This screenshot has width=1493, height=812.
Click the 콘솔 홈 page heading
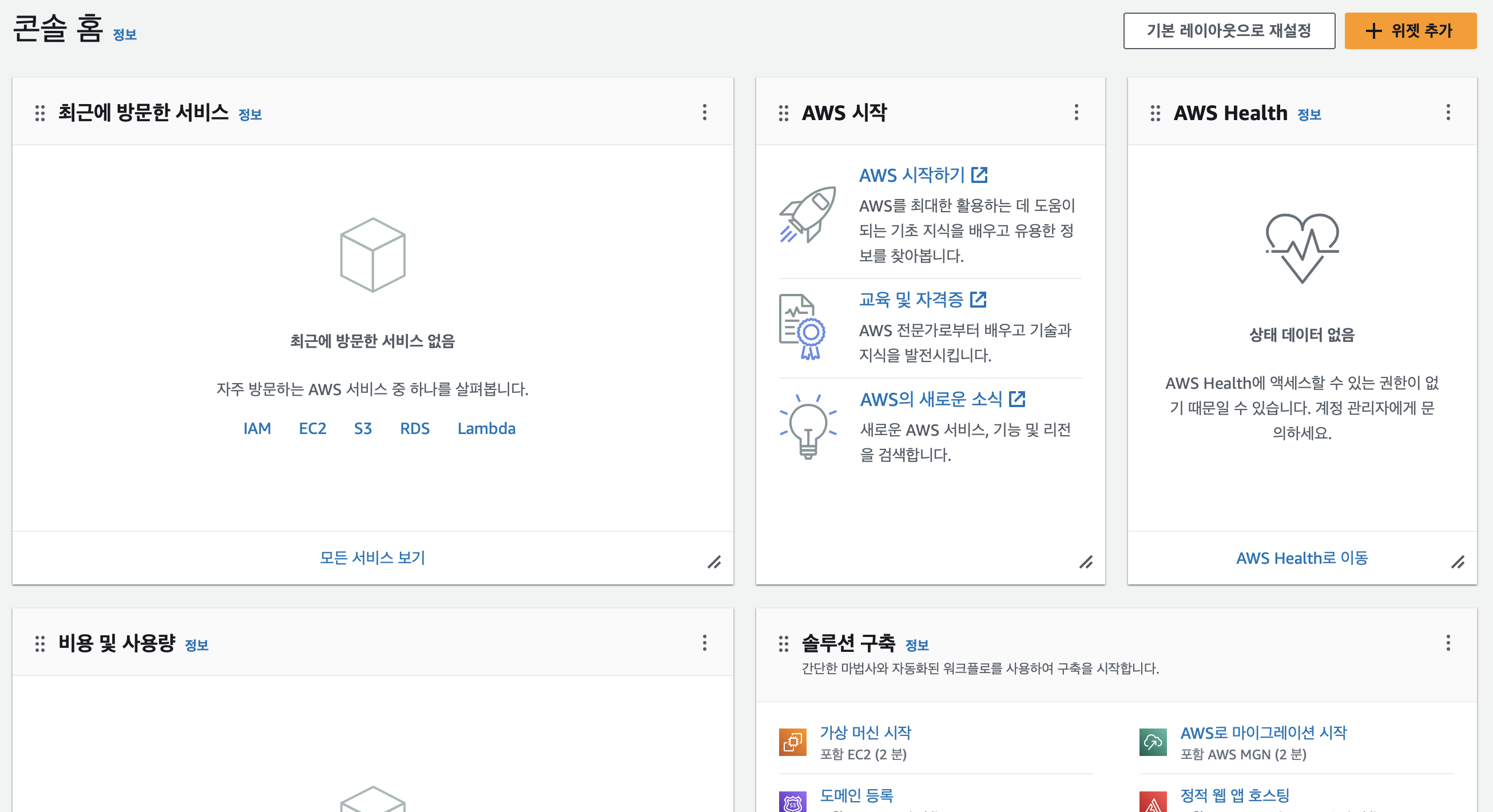tap(58, 29)
